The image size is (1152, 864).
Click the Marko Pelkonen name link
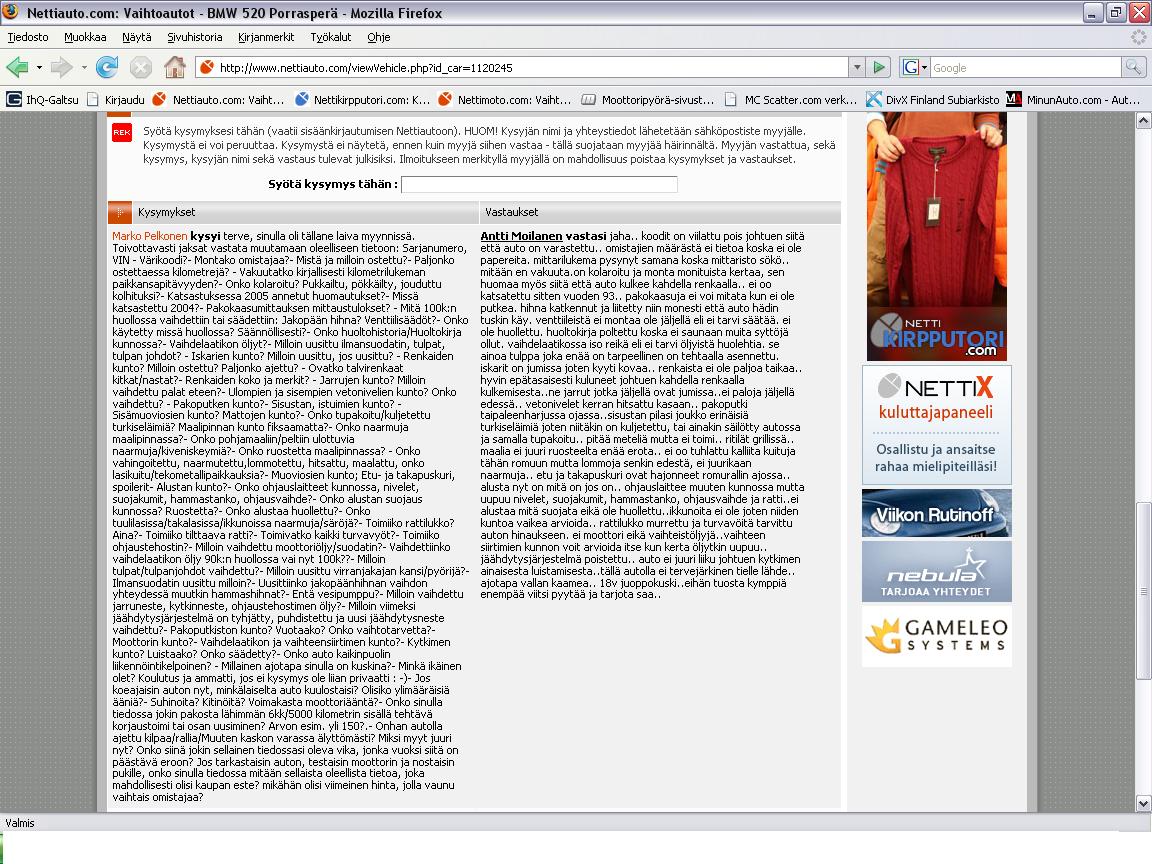[149, 236]
